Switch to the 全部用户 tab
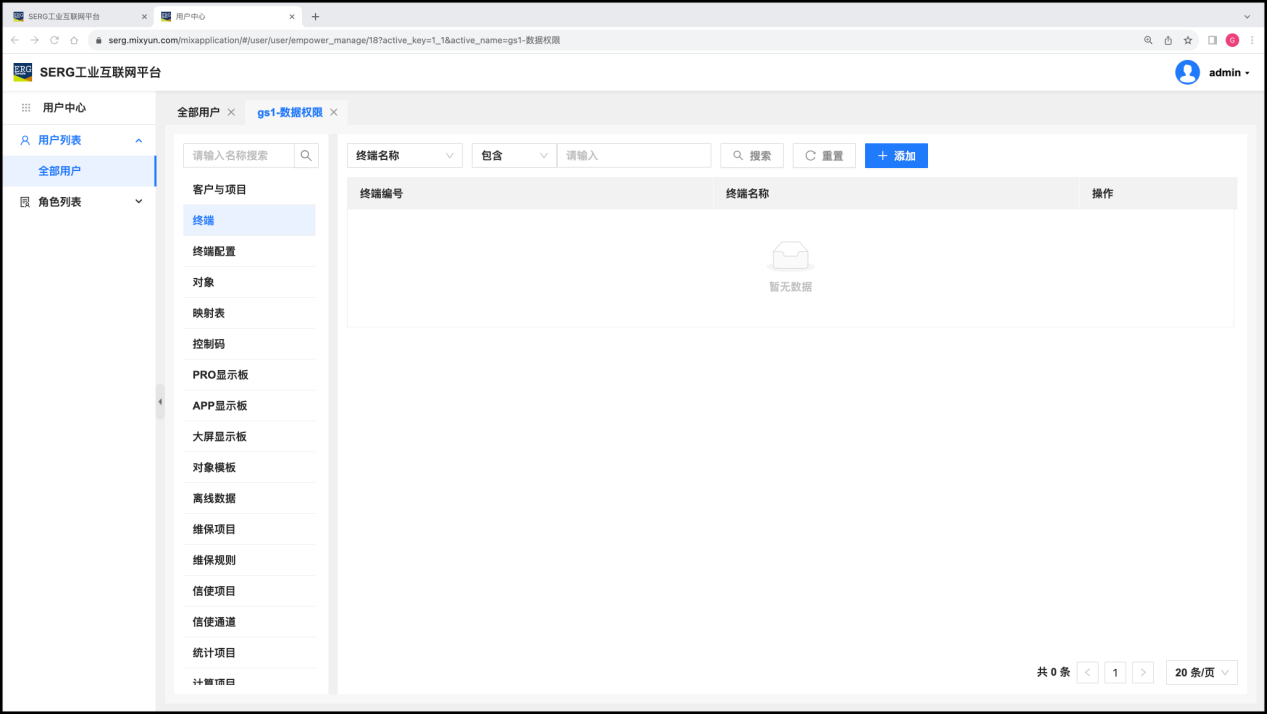Viewport: 1267px width, 714px height. click(198, 113)
